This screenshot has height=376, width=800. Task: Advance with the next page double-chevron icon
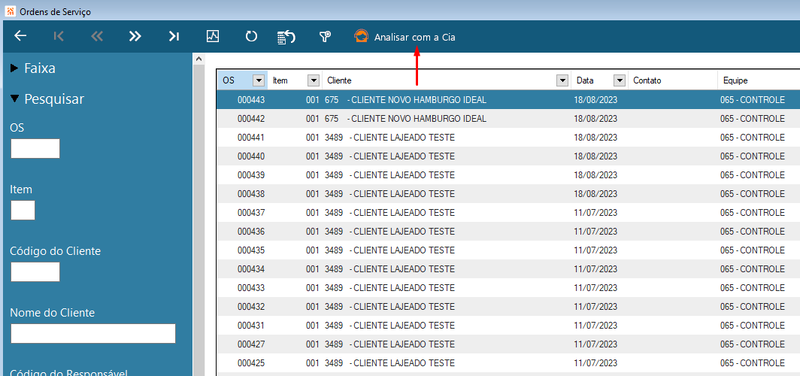point(135,36)
